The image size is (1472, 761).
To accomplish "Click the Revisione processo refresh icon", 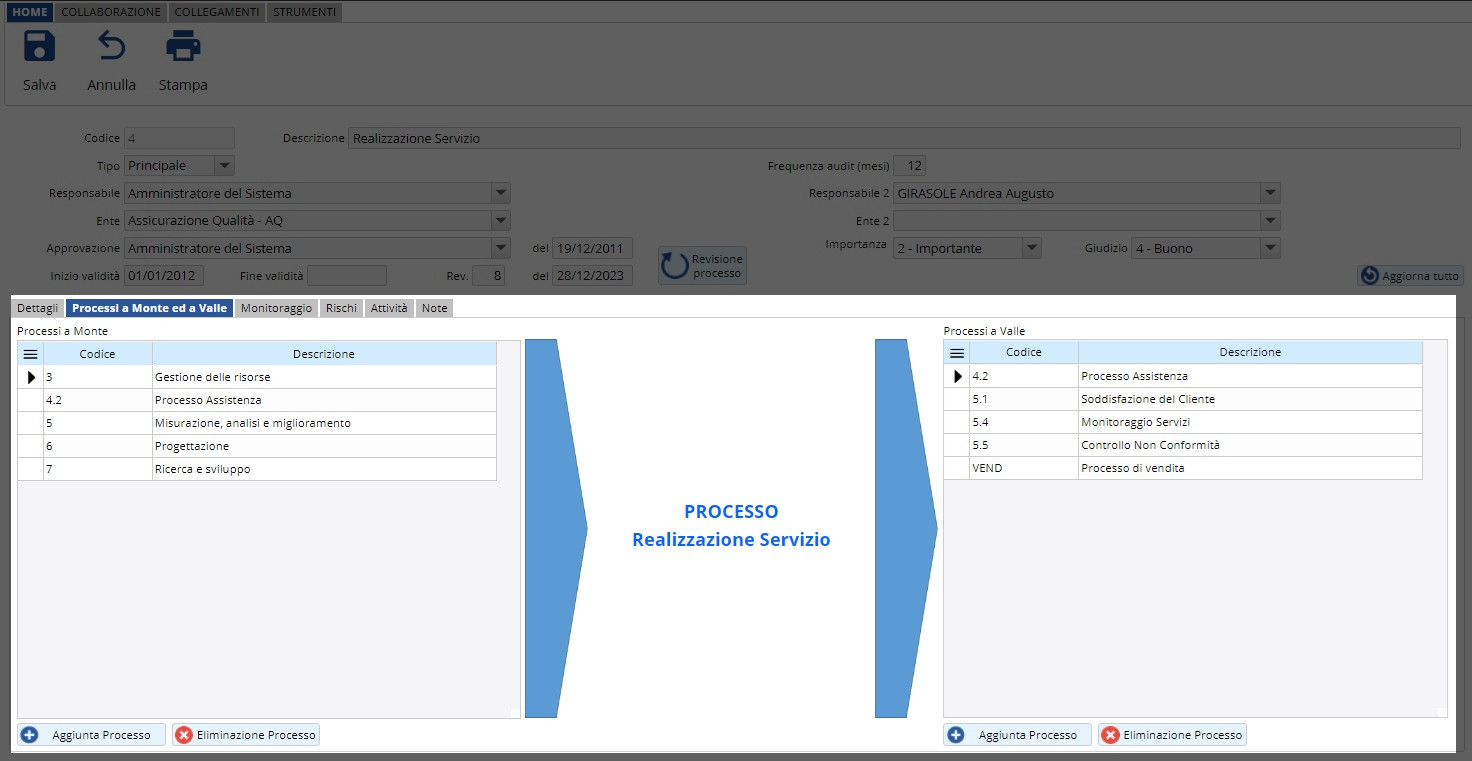I will coord(676,266).
